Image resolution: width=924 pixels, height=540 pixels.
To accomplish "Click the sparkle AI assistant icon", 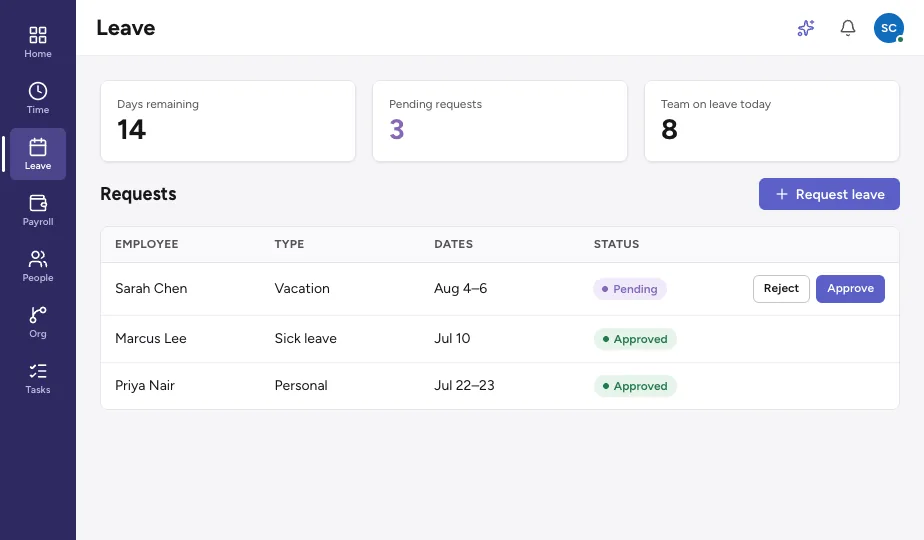I will [x=806, y=28].
